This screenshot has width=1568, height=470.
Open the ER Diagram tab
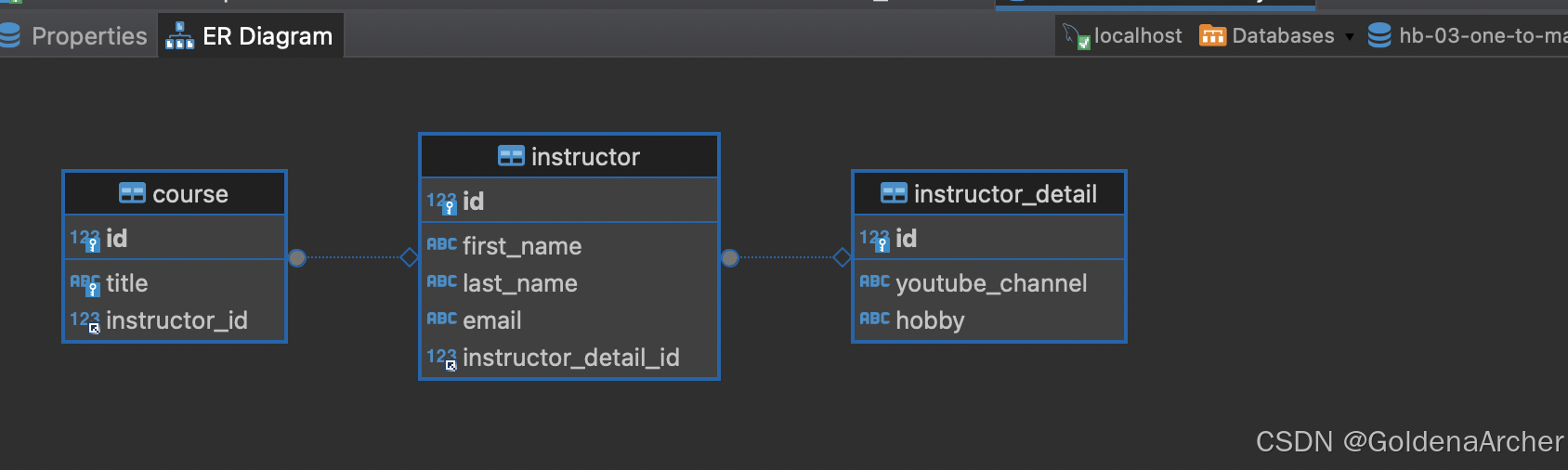251,36
